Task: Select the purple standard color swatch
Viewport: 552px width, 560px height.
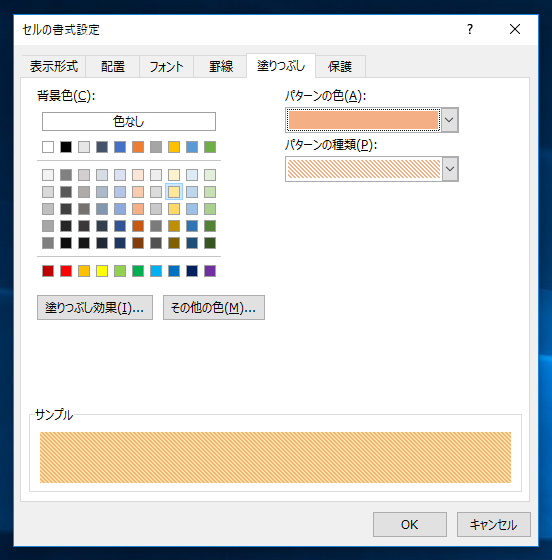Action: click(x=210, y=271)
